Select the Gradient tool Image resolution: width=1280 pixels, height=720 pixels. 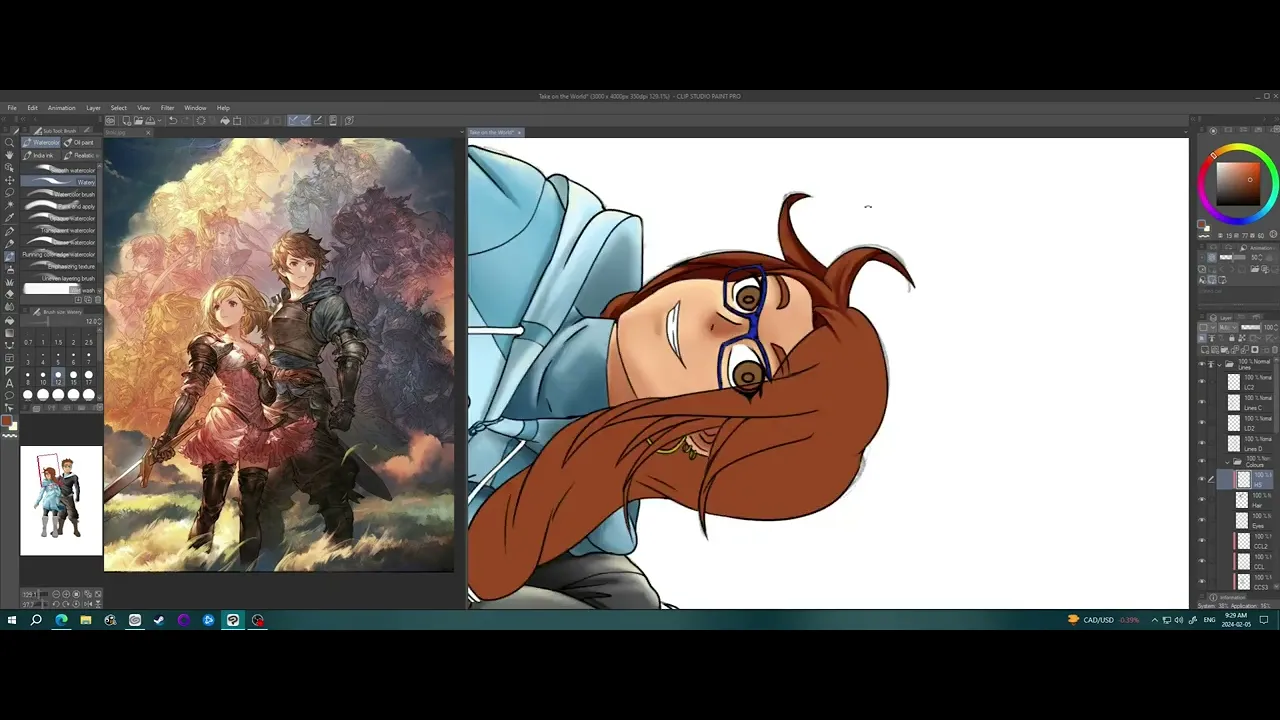[9, 333]
